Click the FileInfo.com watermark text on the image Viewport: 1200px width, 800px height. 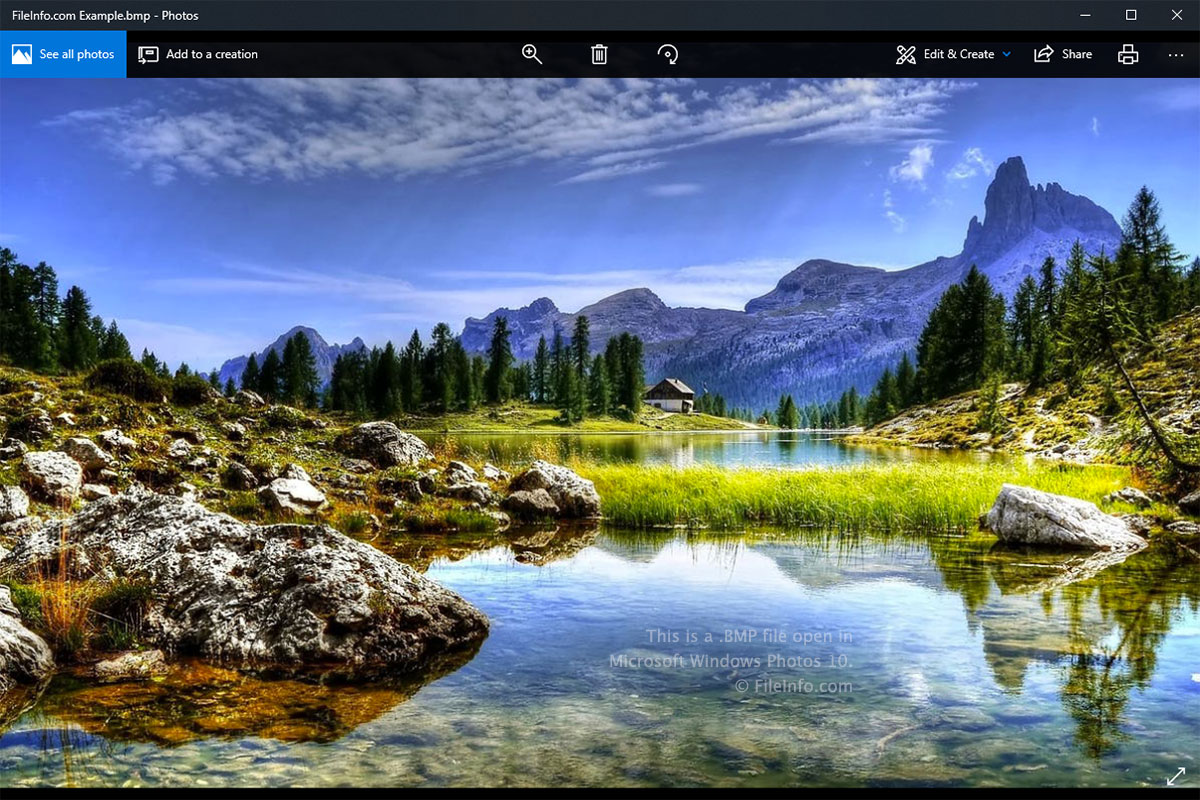tap(794, 686)
